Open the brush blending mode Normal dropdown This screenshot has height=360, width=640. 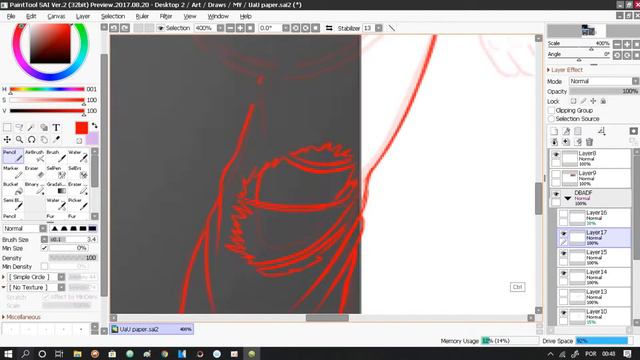click(x=24, y=229)
